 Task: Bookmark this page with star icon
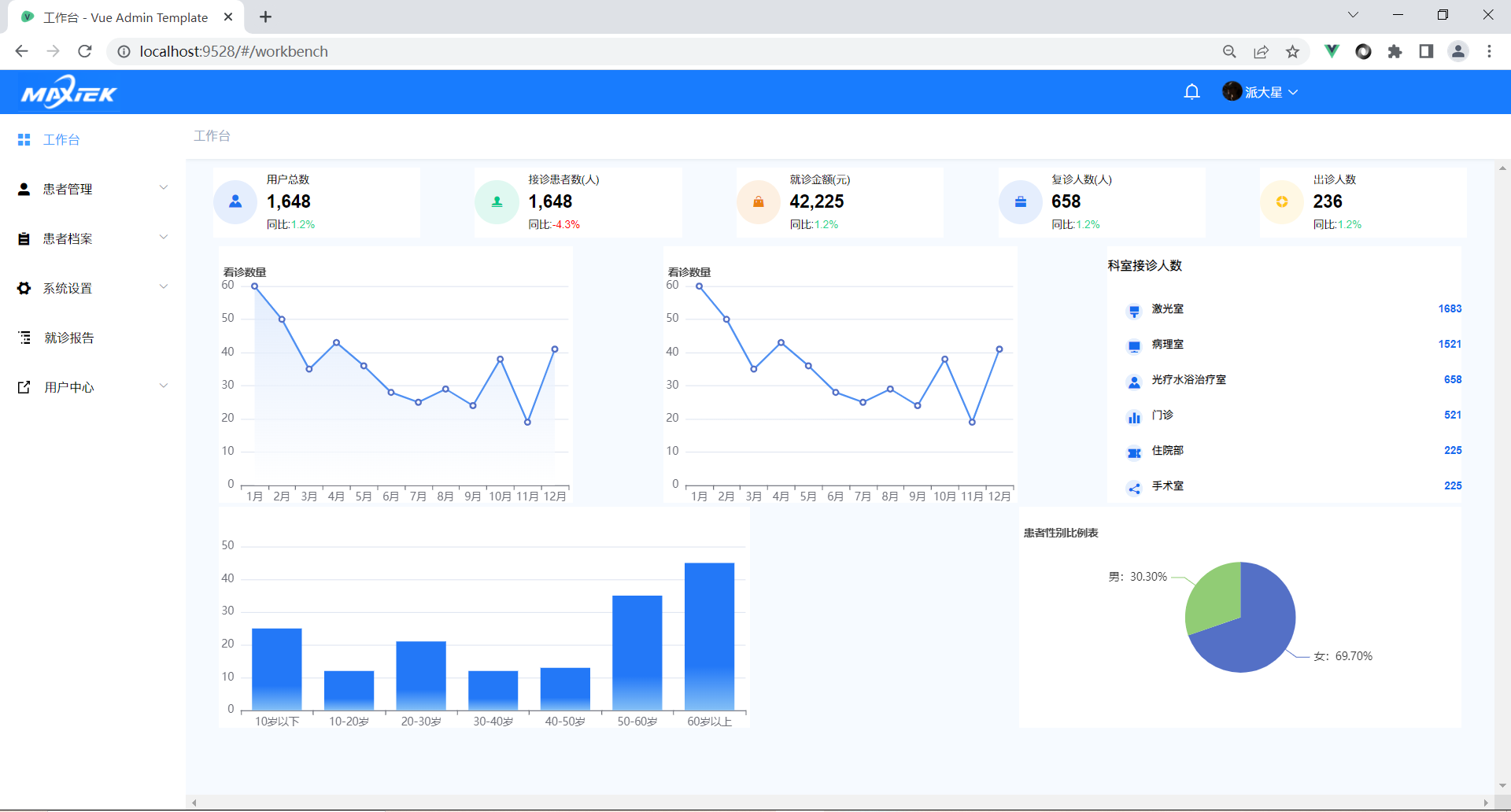pos(1292,51)
